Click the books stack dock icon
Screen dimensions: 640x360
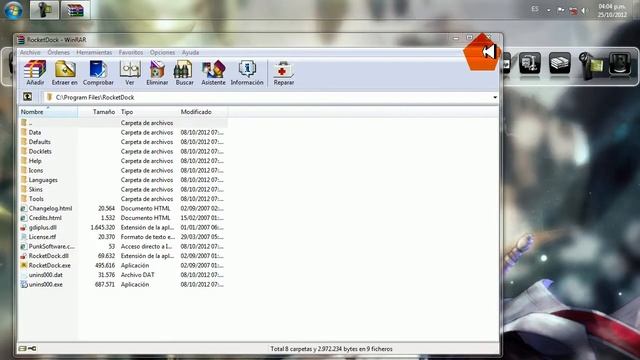pos(560,63)
